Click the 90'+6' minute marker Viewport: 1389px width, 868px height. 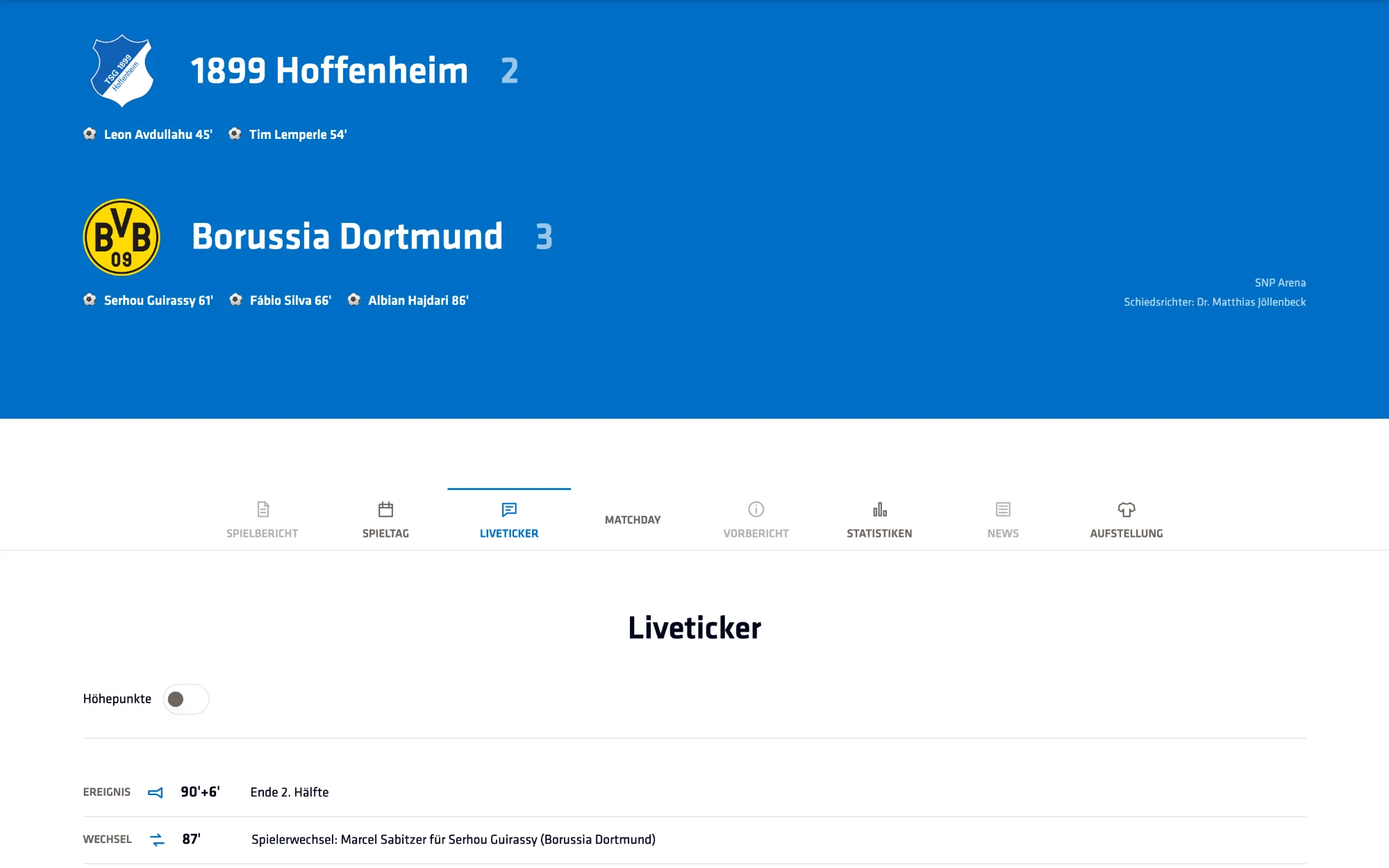coord(200,792)
